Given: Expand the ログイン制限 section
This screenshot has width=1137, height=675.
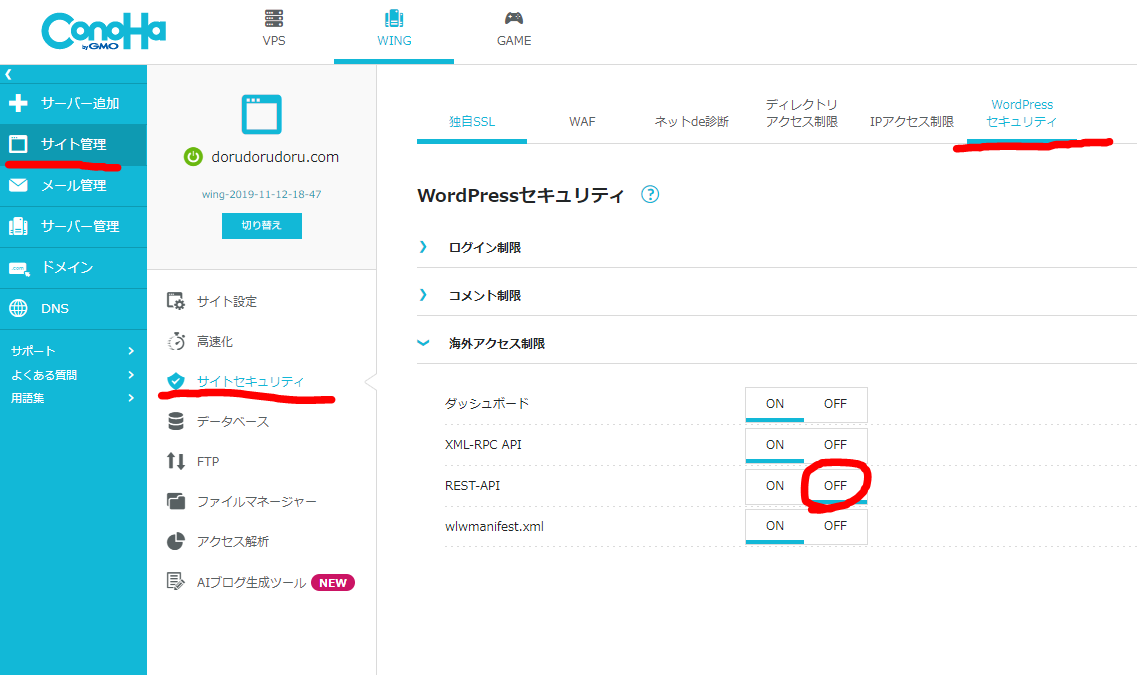Looking at the screenshot, I should click(484, 247).
